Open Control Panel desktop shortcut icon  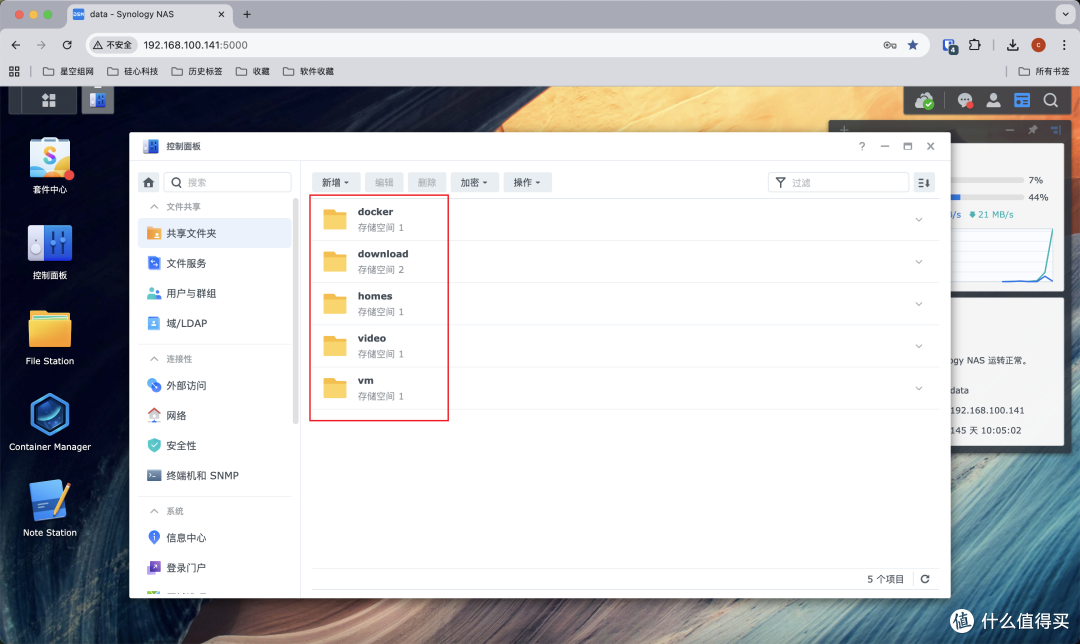click(x=50, y=244)
